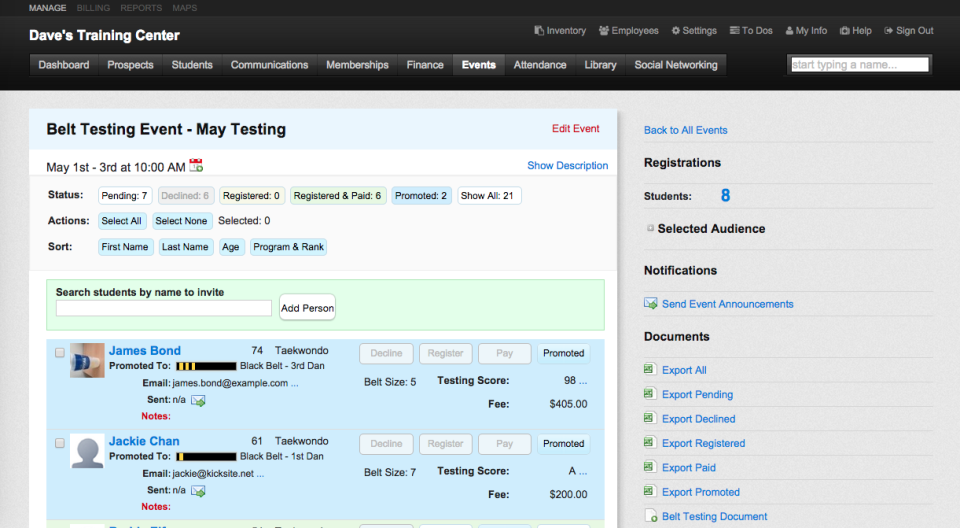Click the search students by name field

(163, 308)
